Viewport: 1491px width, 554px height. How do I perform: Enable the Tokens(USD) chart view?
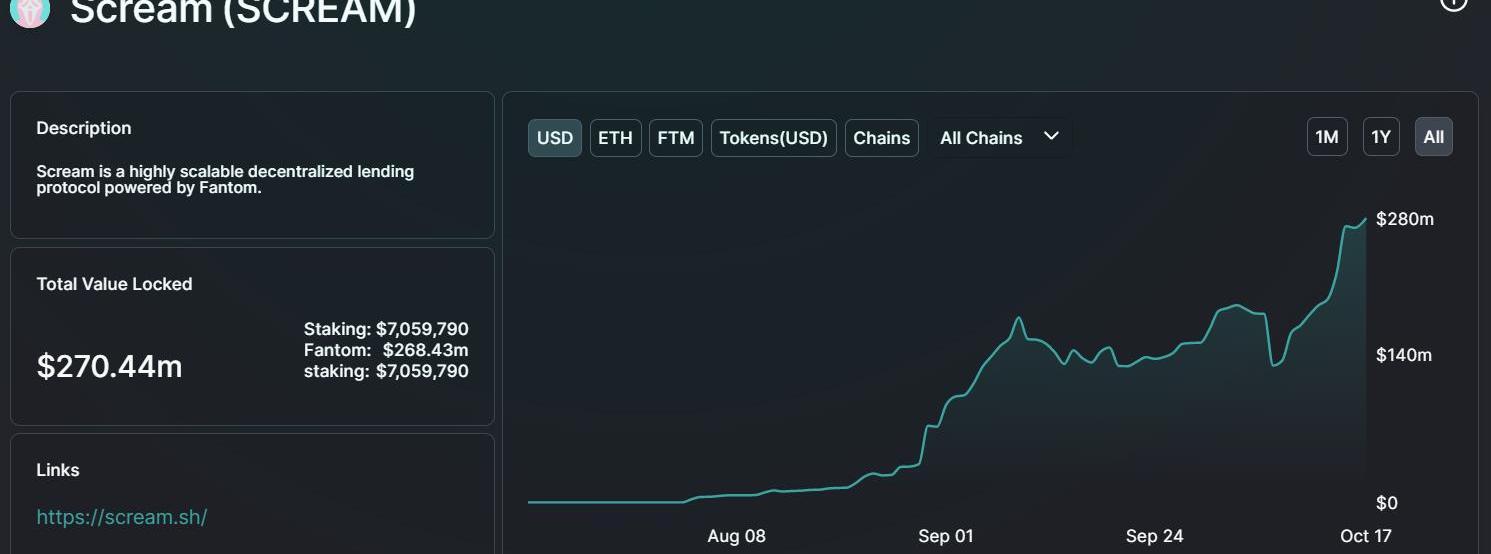(x=774, y=138)
